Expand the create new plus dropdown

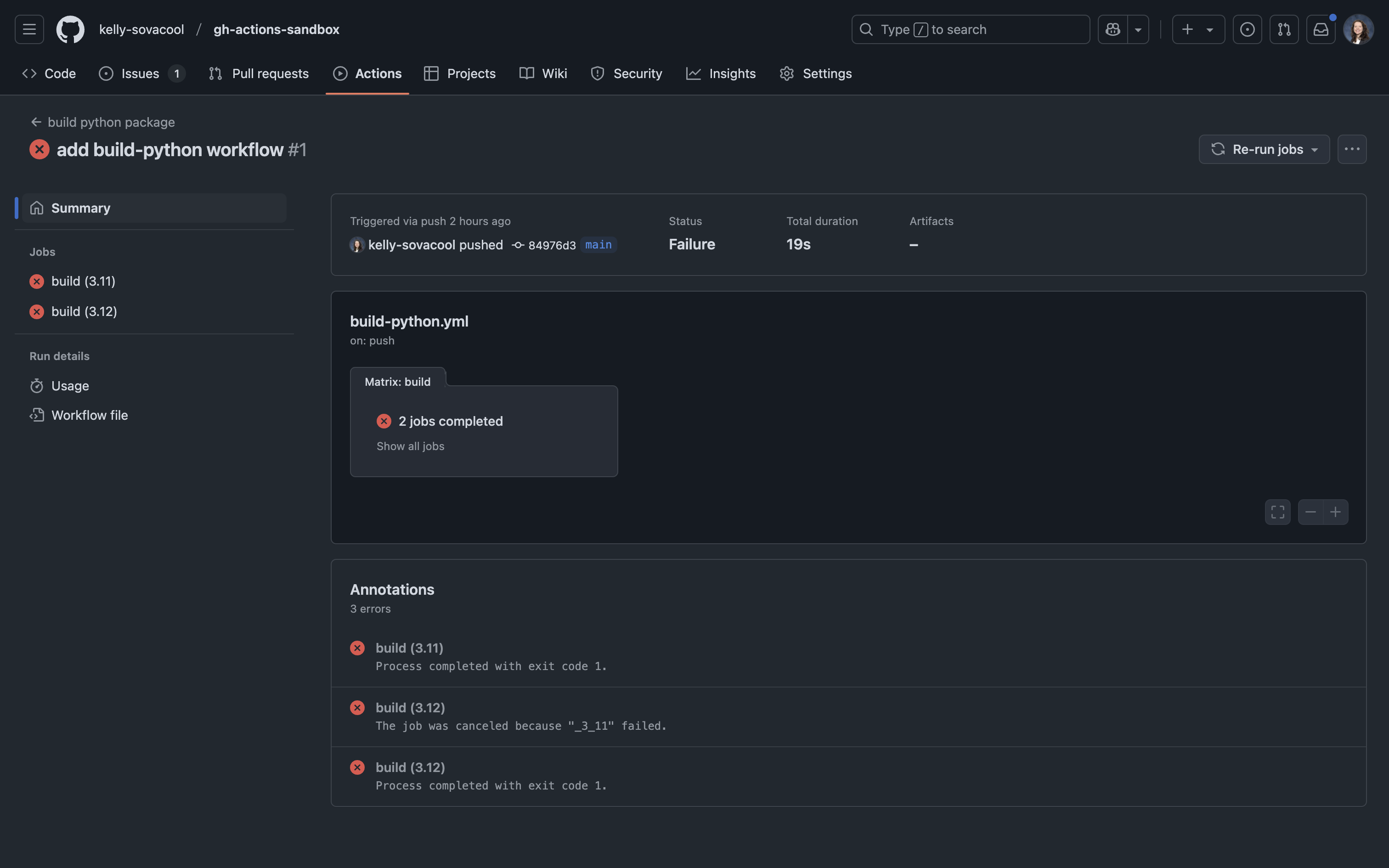[1198, 29]
